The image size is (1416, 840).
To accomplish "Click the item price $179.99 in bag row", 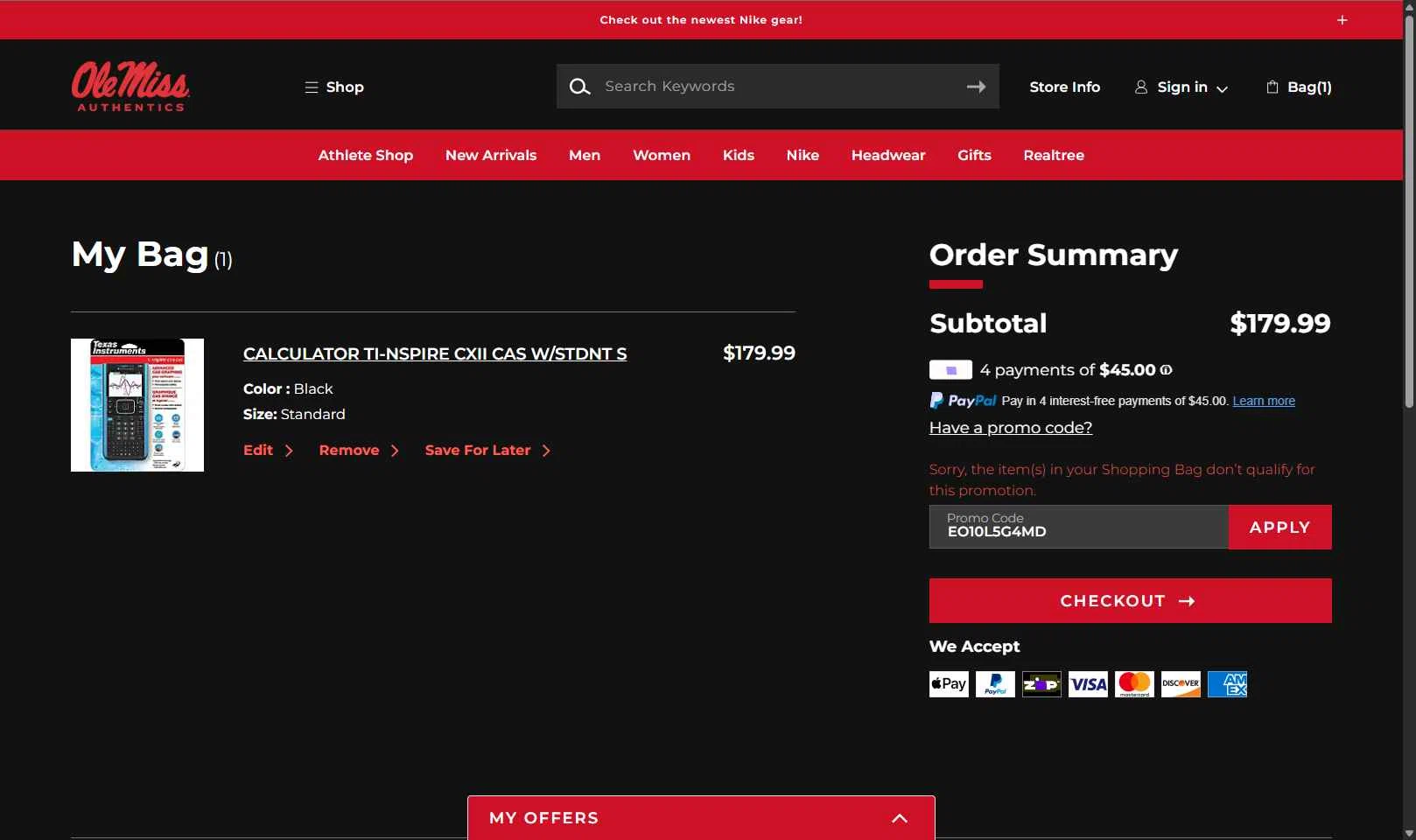I will click(759, 353).
